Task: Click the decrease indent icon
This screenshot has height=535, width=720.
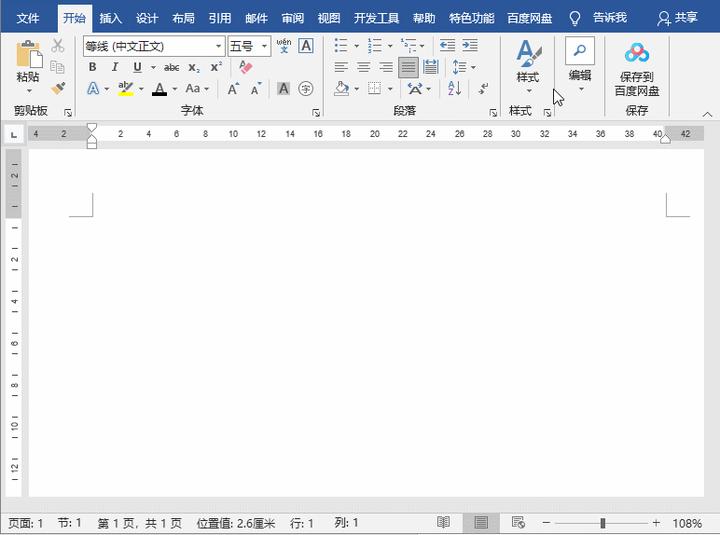Action: (x=447, y=45)
